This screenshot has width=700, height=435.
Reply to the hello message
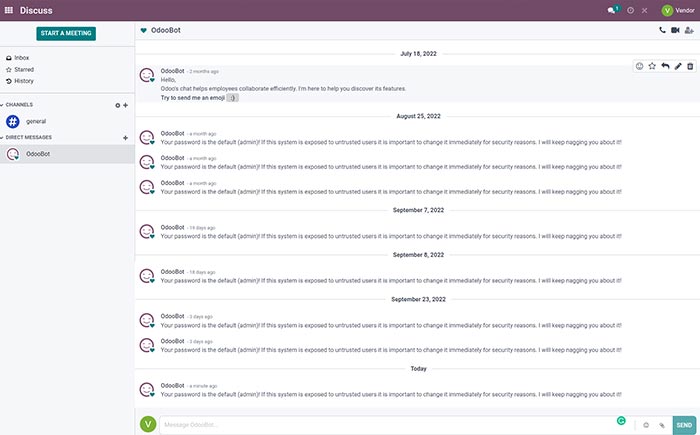tap(665, 66)
